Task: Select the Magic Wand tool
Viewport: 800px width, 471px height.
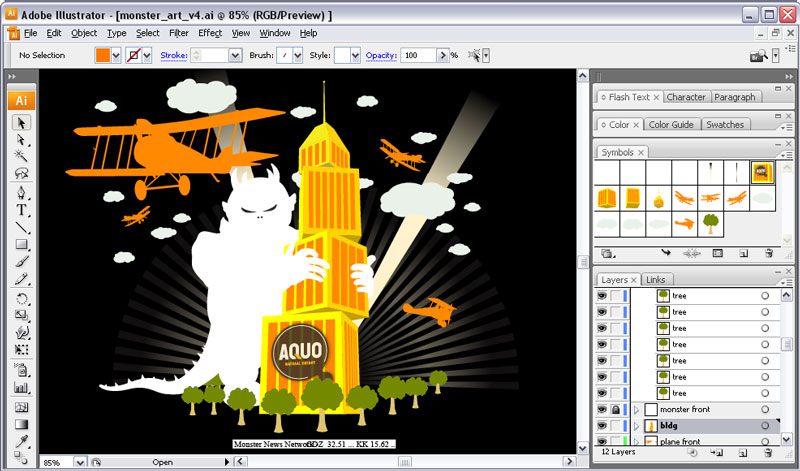Action: 21,156
